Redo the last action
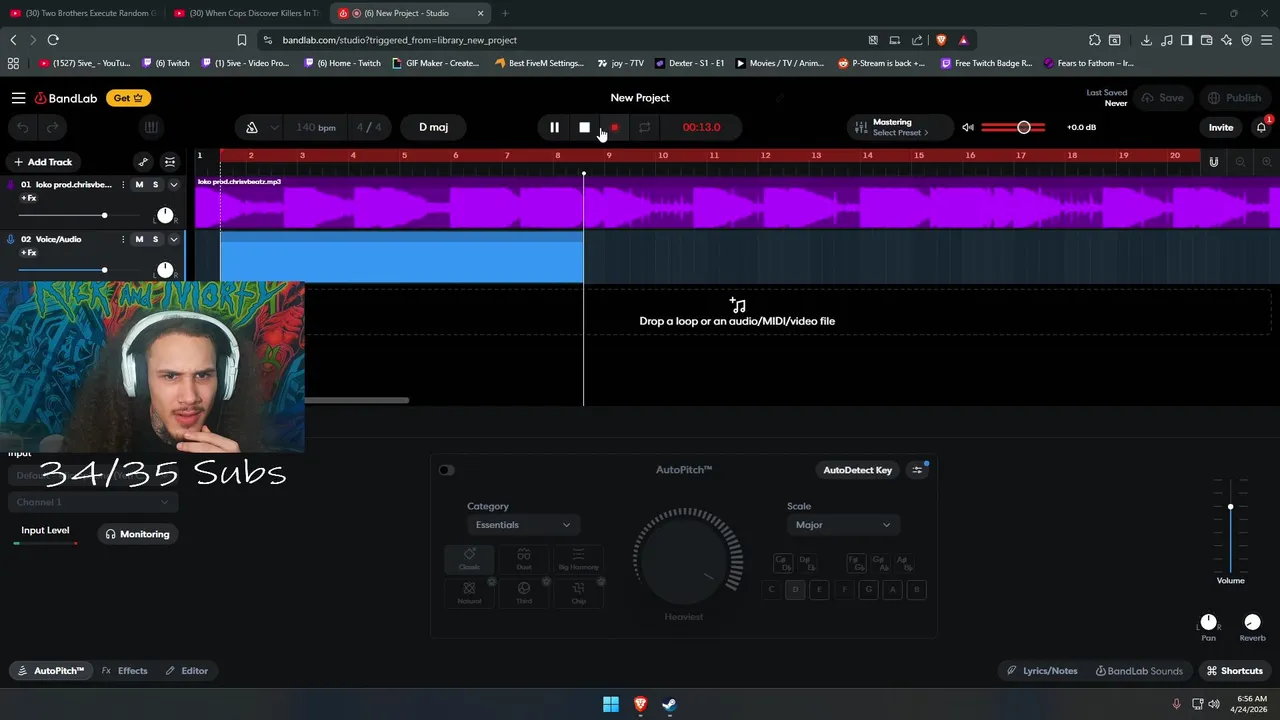 [52, 127]
